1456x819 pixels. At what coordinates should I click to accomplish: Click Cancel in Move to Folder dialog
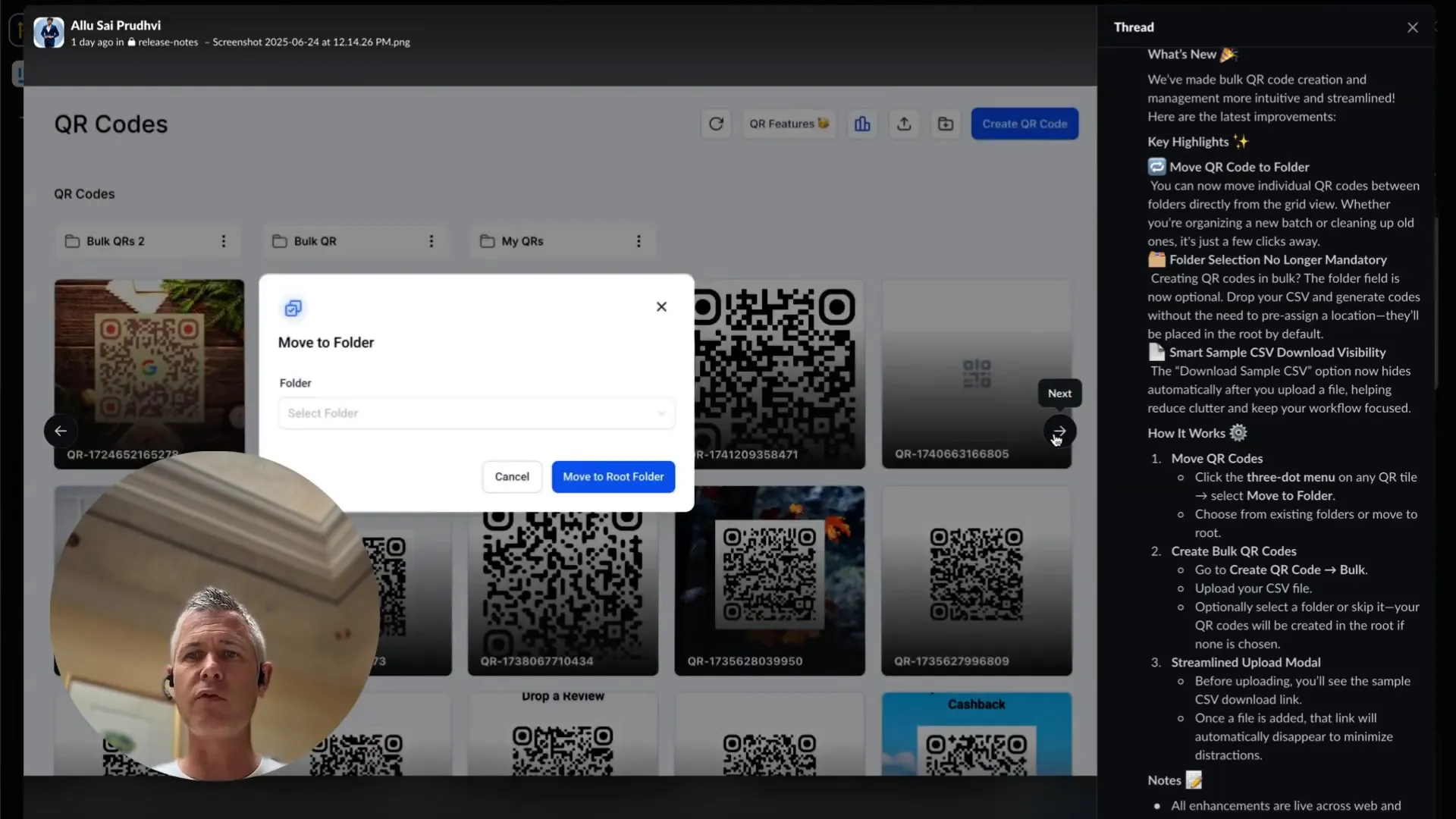512,476
